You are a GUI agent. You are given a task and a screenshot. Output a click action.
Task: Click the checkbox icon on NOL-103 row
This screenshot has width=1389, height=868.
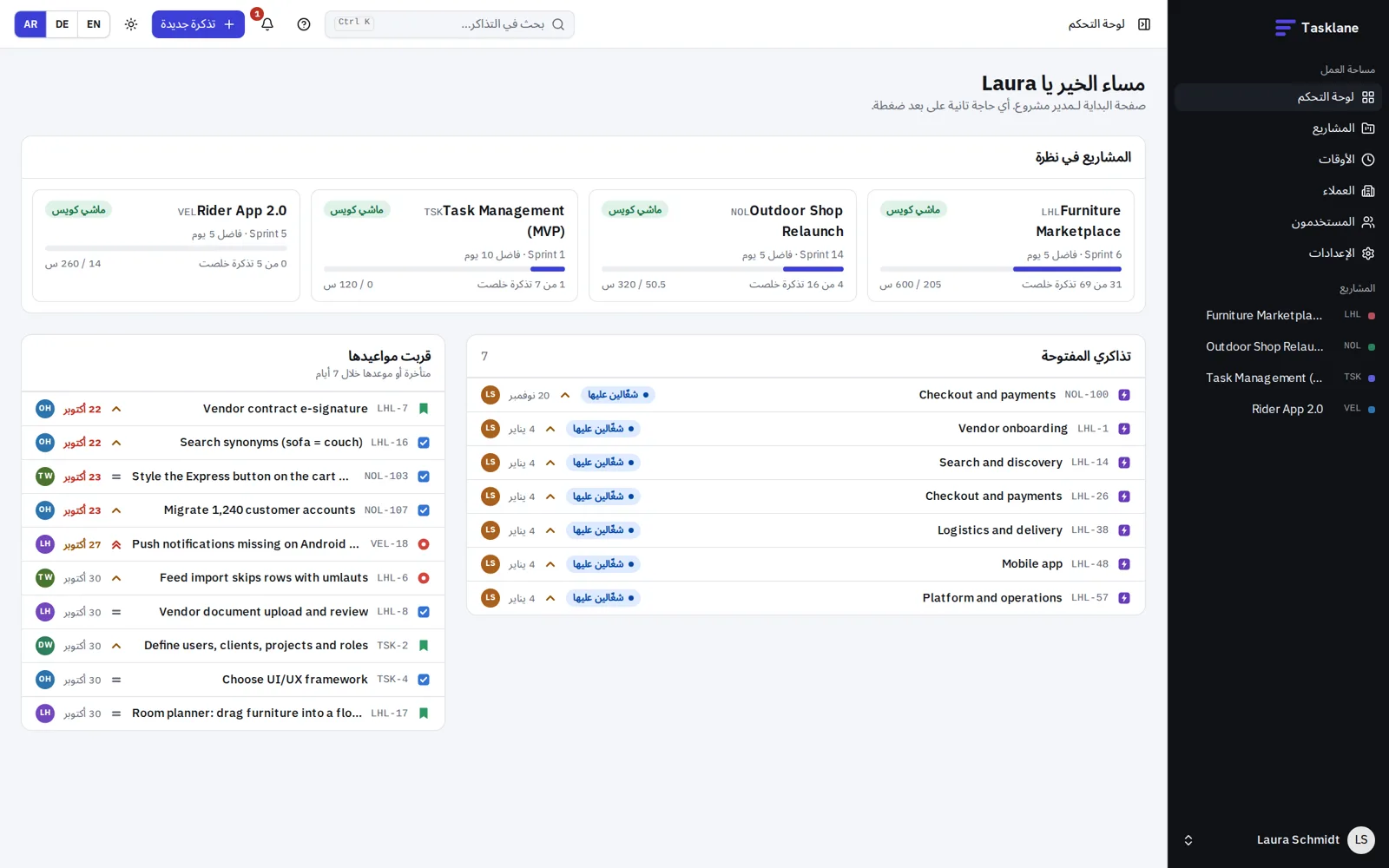point(424,477)
